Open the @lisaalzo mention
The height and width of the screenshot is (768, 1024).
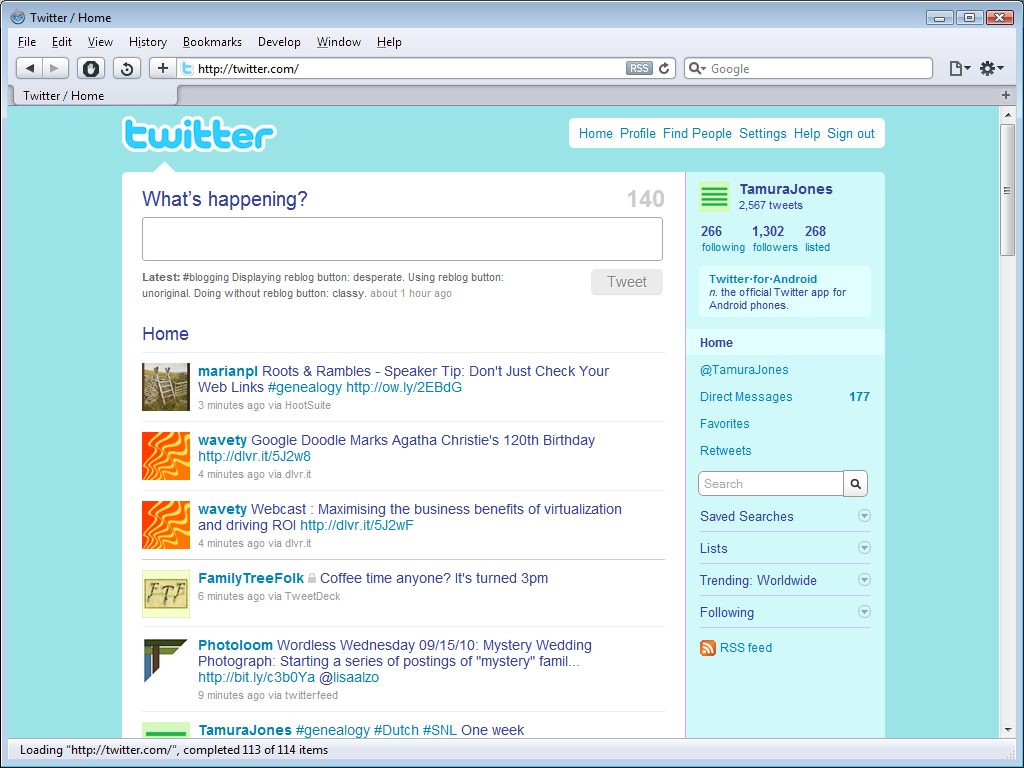349,677
